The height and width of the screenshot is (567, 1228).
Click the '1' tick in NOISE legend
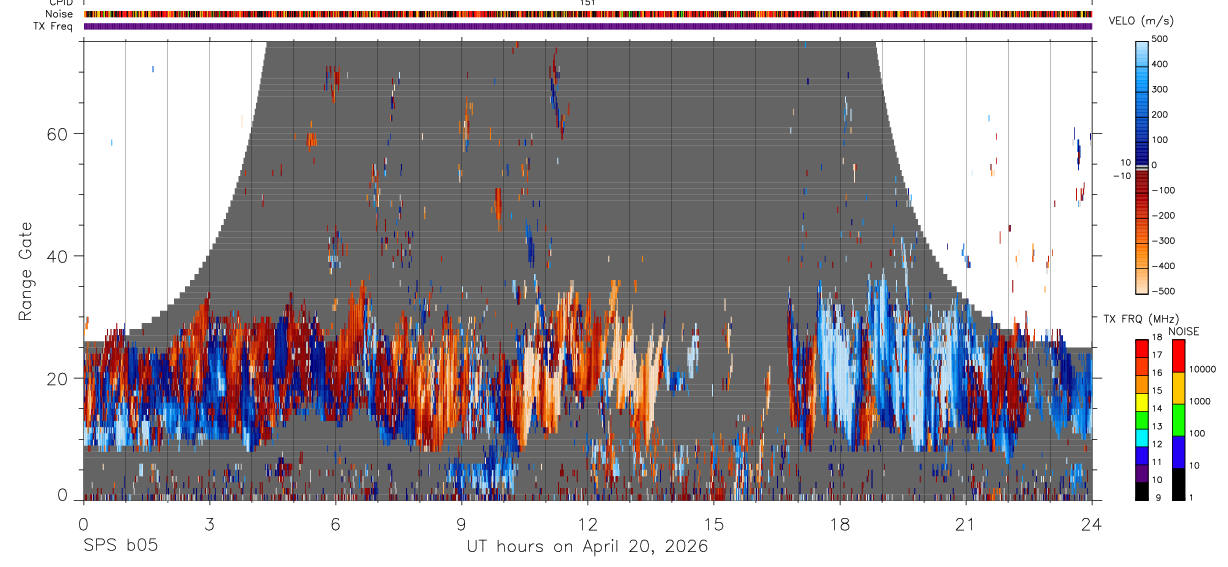click(1191, 498)
